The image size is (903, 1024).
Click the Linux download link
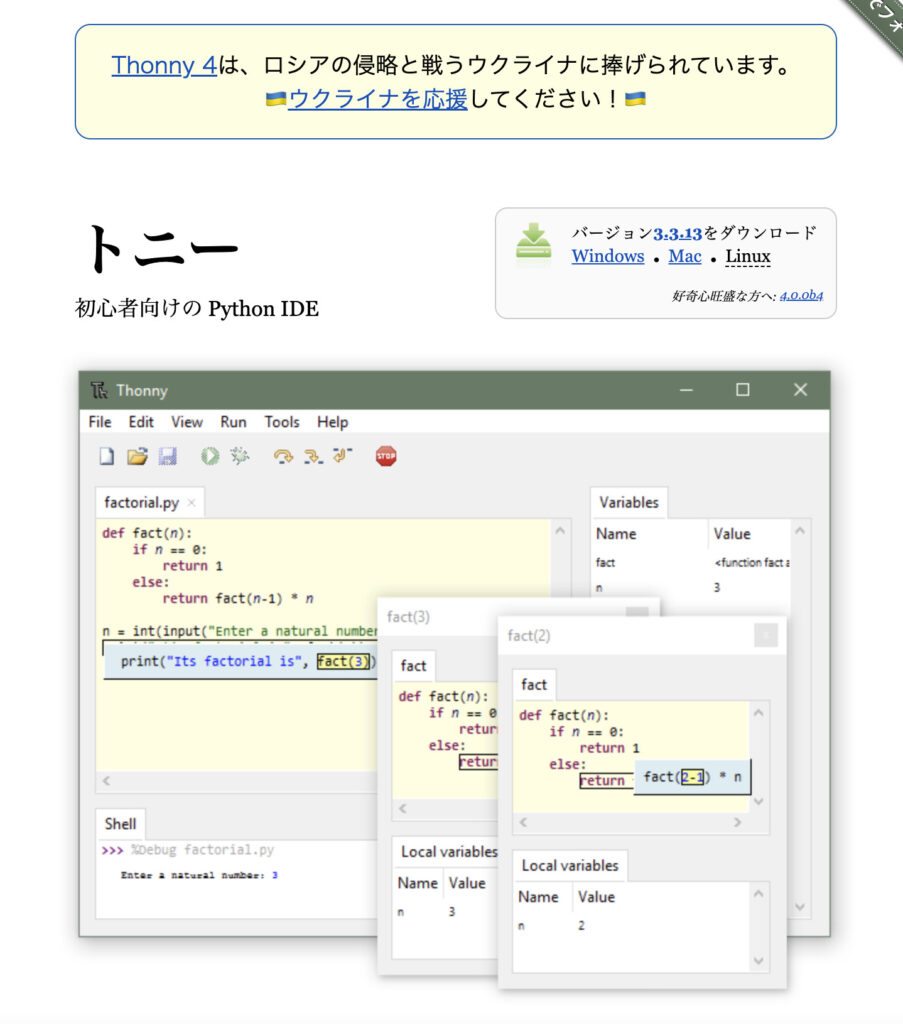coord(748,256)
